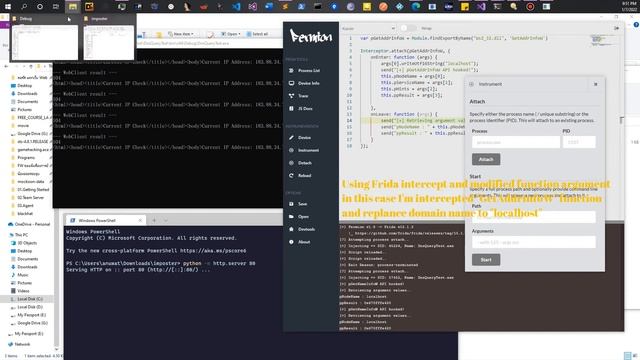Open Microsoft Edge from taskbar
The width and height of the screenshot is (640, 360).
point(416,7)
